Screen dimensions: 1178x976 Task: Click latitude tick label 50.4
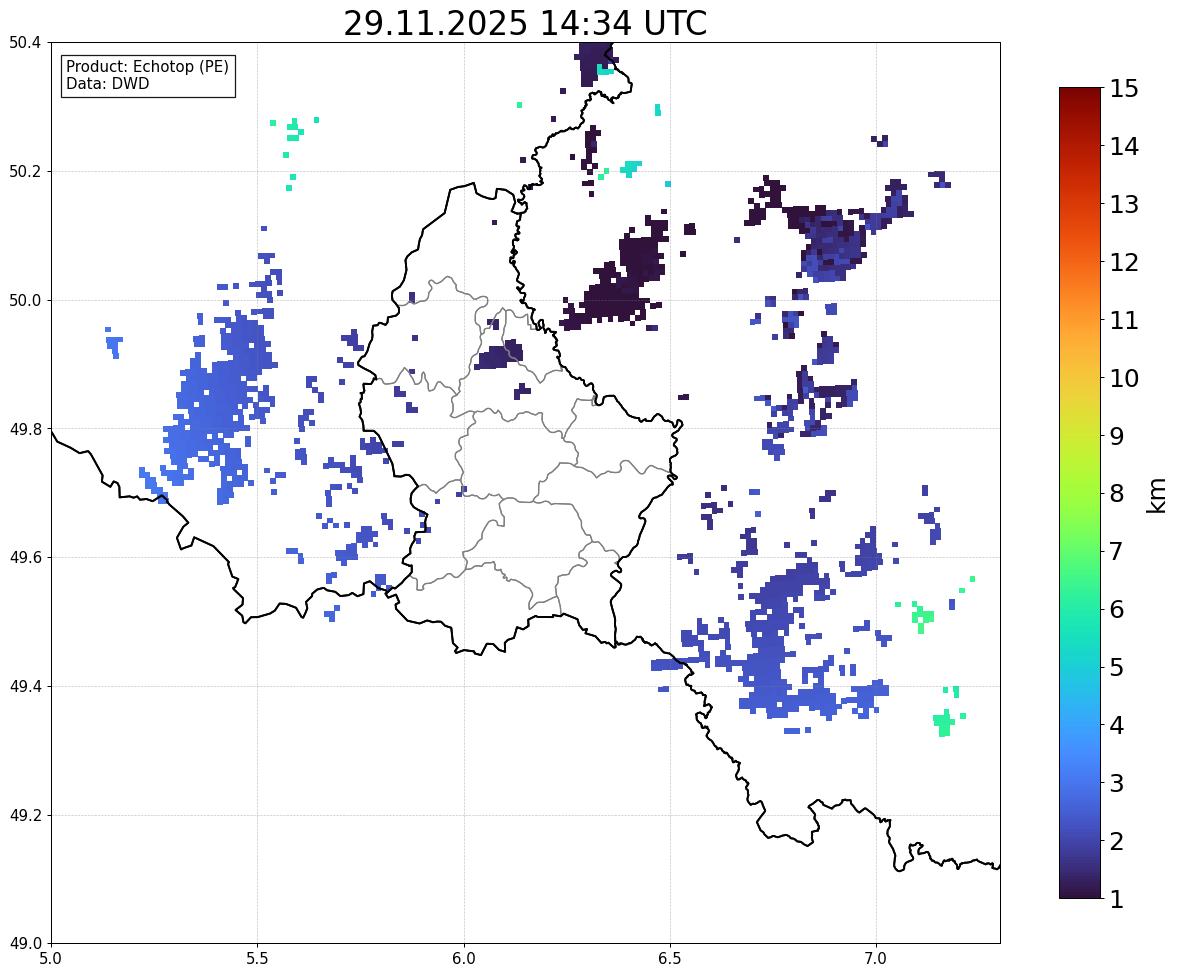(x=25, y=43)
